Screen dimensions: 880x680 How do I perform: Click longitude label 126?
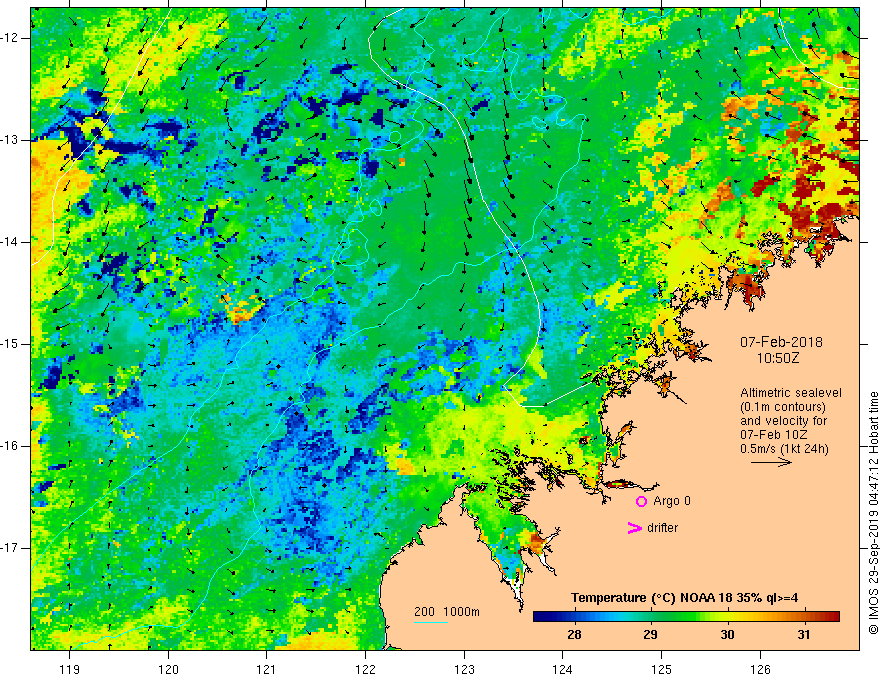[x=760, y=669]
